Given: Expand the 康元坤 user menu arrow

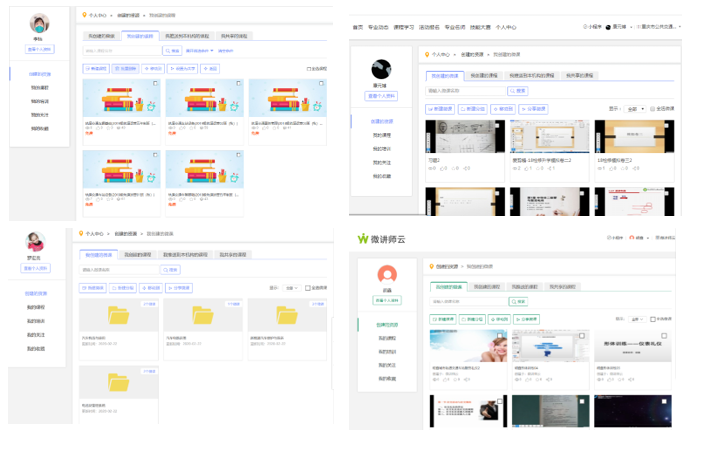Looking at the screenshot, I should coord(631,27).
